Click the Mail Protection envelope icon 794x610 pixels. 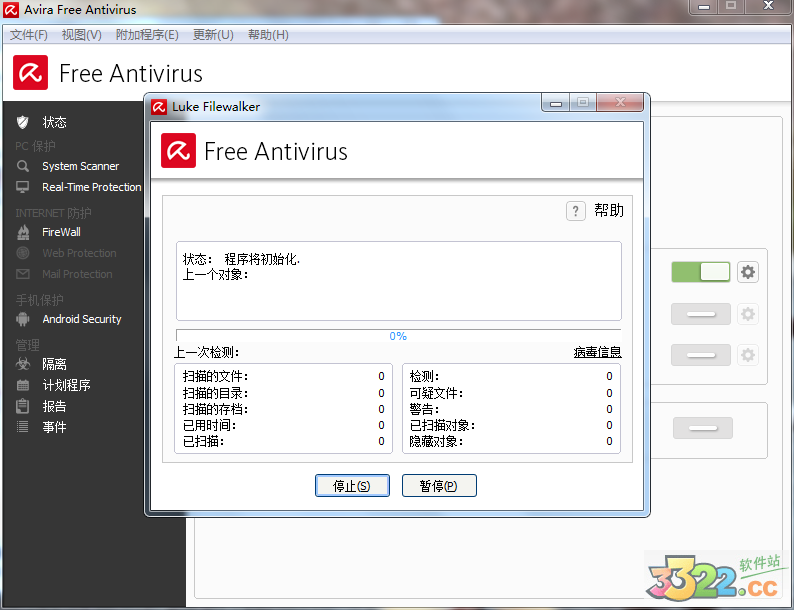pyautogui.click(x=22, y=274)
